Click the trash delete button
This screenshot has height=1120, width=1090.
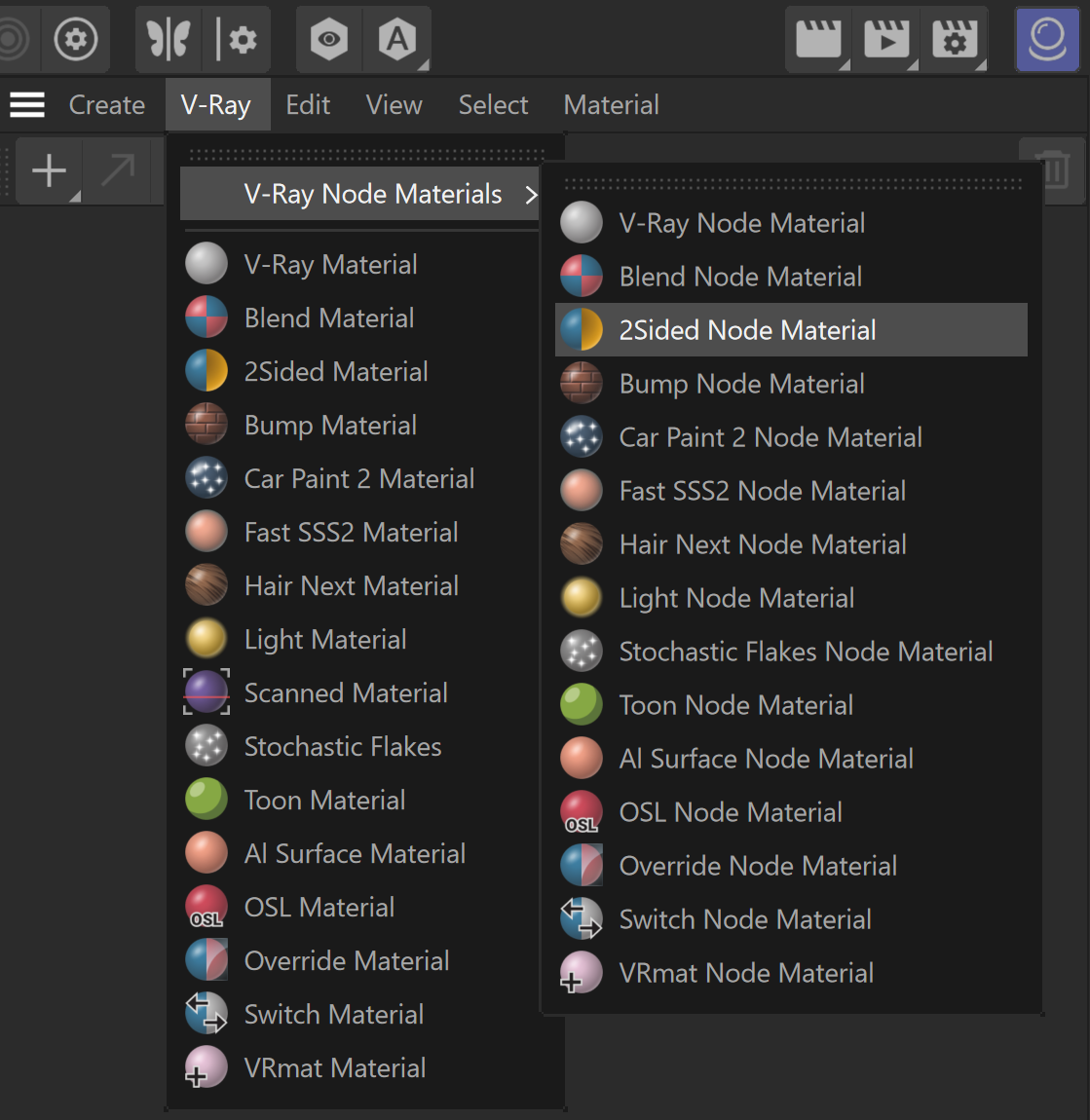pyautogui.click(x=1054, y=170)
